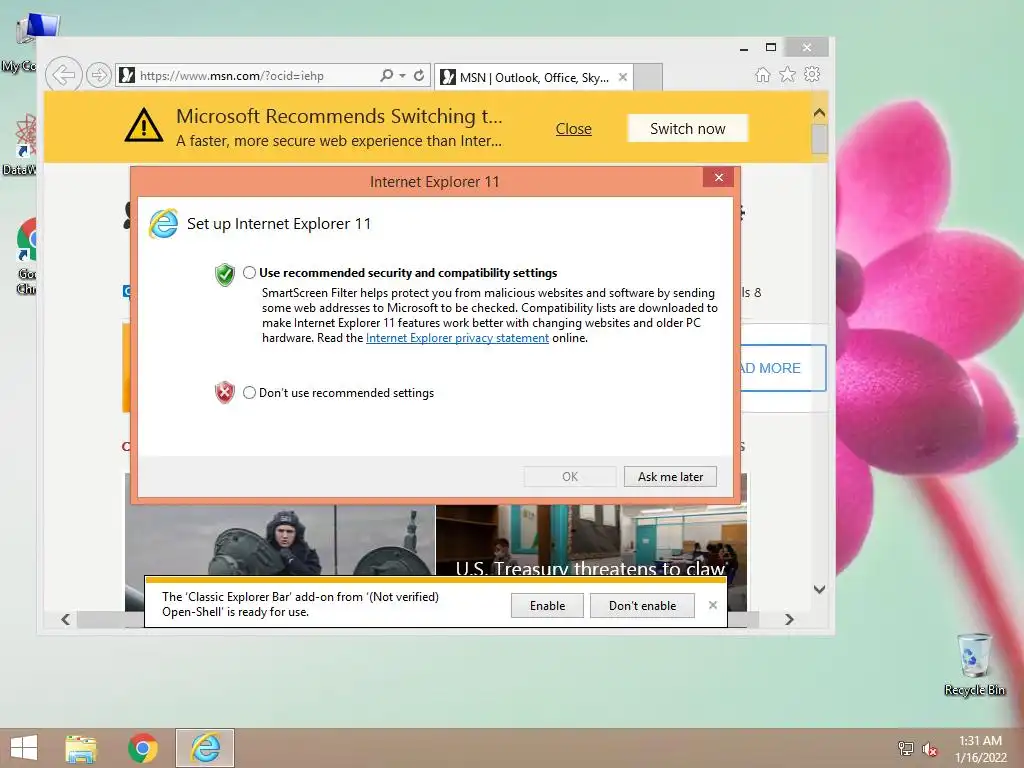Click the vertical scrollbar down arrow
The width and height of the screenshot is (1024, 768).
[x=820, y=589]
